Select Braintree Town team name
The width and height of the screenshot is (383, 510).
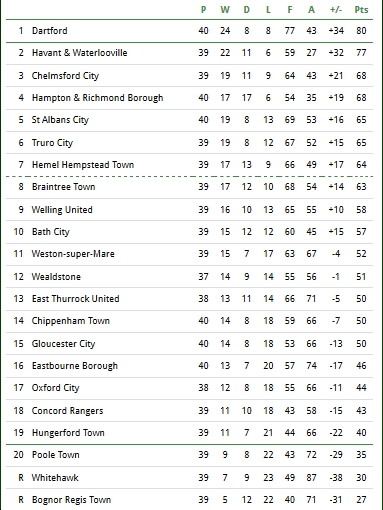click(64, 187)
